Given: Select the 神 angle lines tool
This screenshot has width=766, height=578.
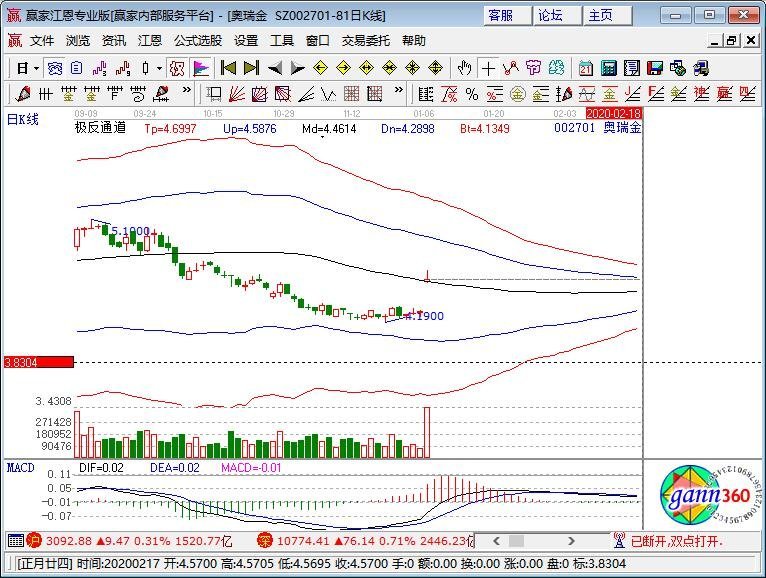Looking at the screenshot, I should click(x=701, y=93).
